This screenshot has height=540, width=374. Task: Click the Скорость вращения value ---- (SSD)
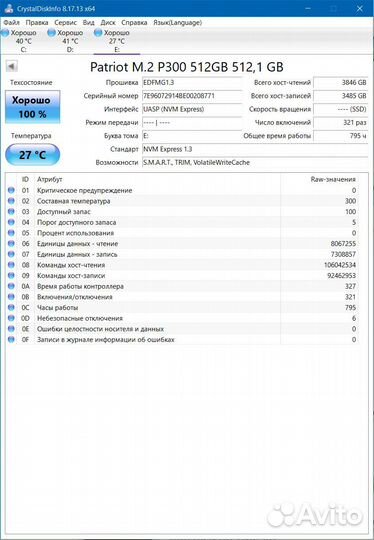(341, 110)
